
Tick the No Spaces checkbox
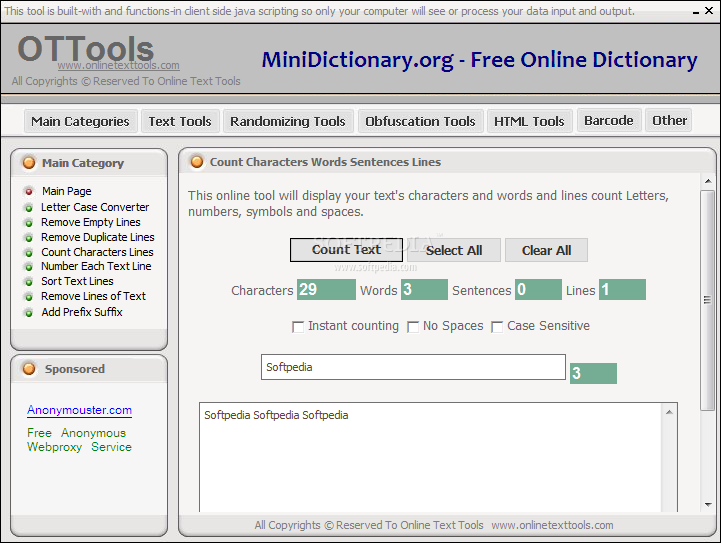coord(413,327)
